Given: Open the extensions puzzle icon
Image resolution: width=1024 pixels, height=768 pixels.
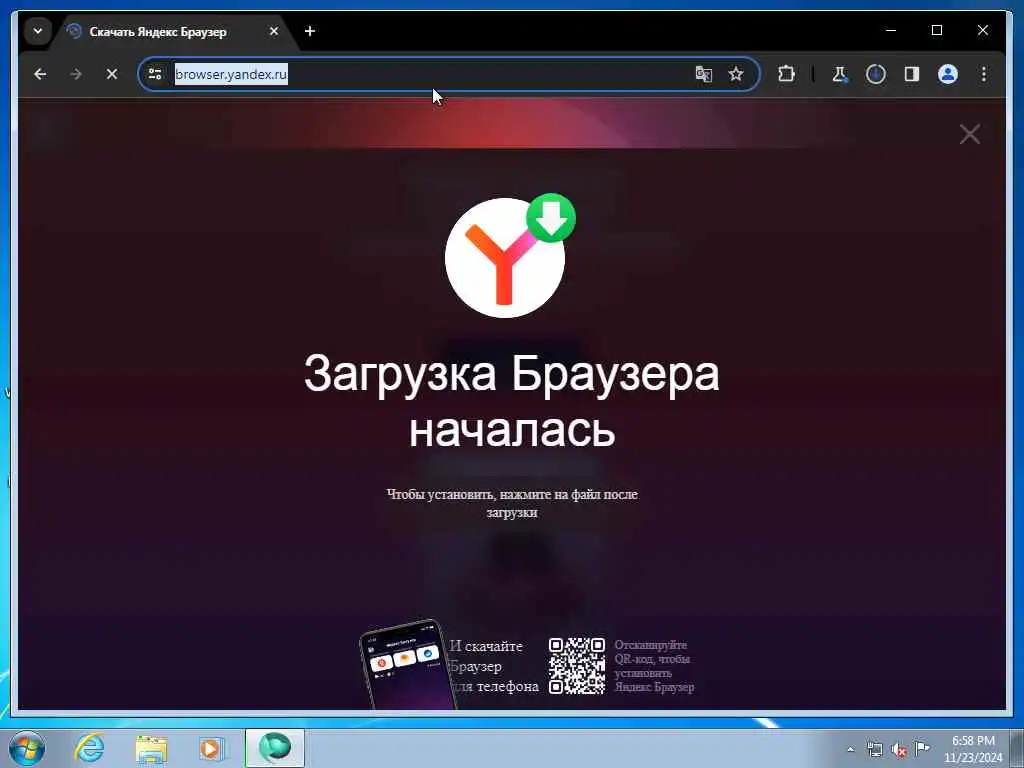Looking at the screenshot, I should point(786,74).
